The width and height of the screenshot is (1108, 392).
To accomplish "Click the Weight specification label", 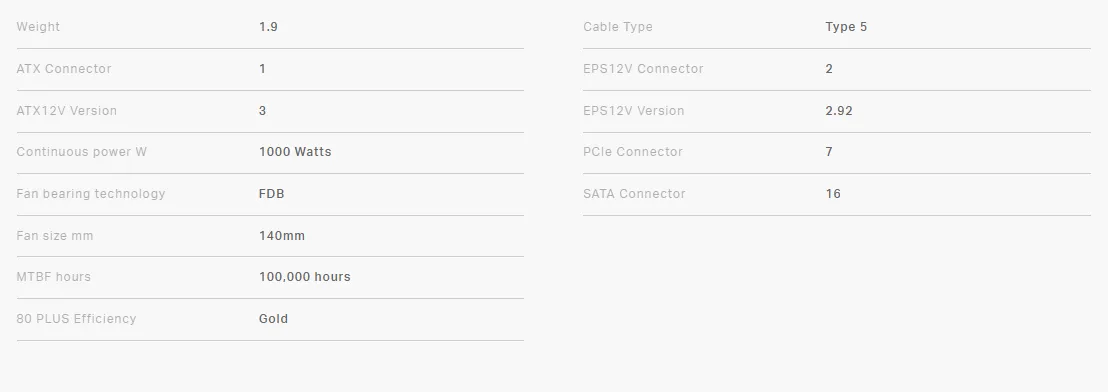I will click(x=38, y=27).
